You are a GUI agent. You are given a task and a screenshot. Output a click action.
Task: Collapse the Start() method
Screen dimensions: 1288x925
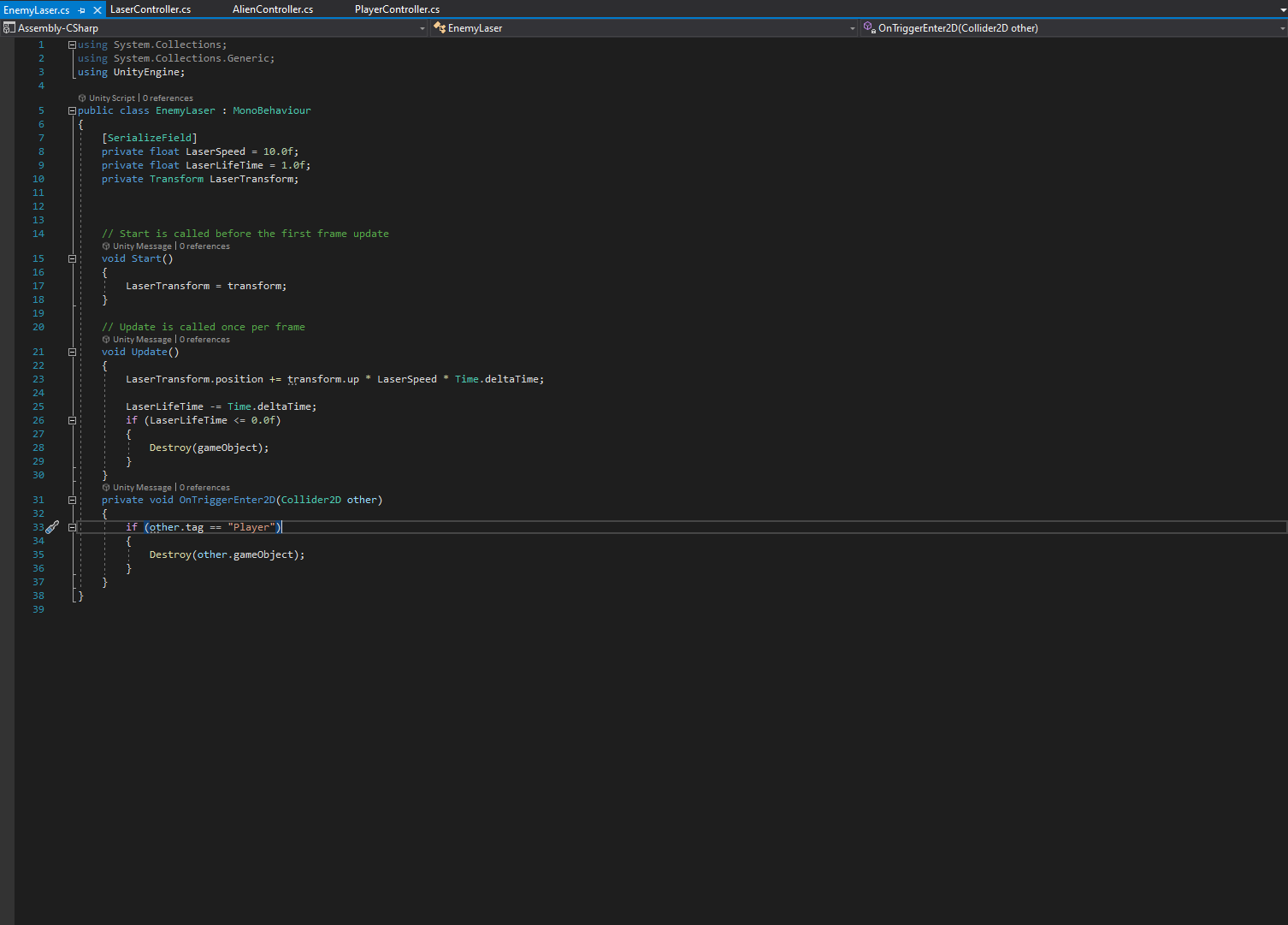coord(72,258)
